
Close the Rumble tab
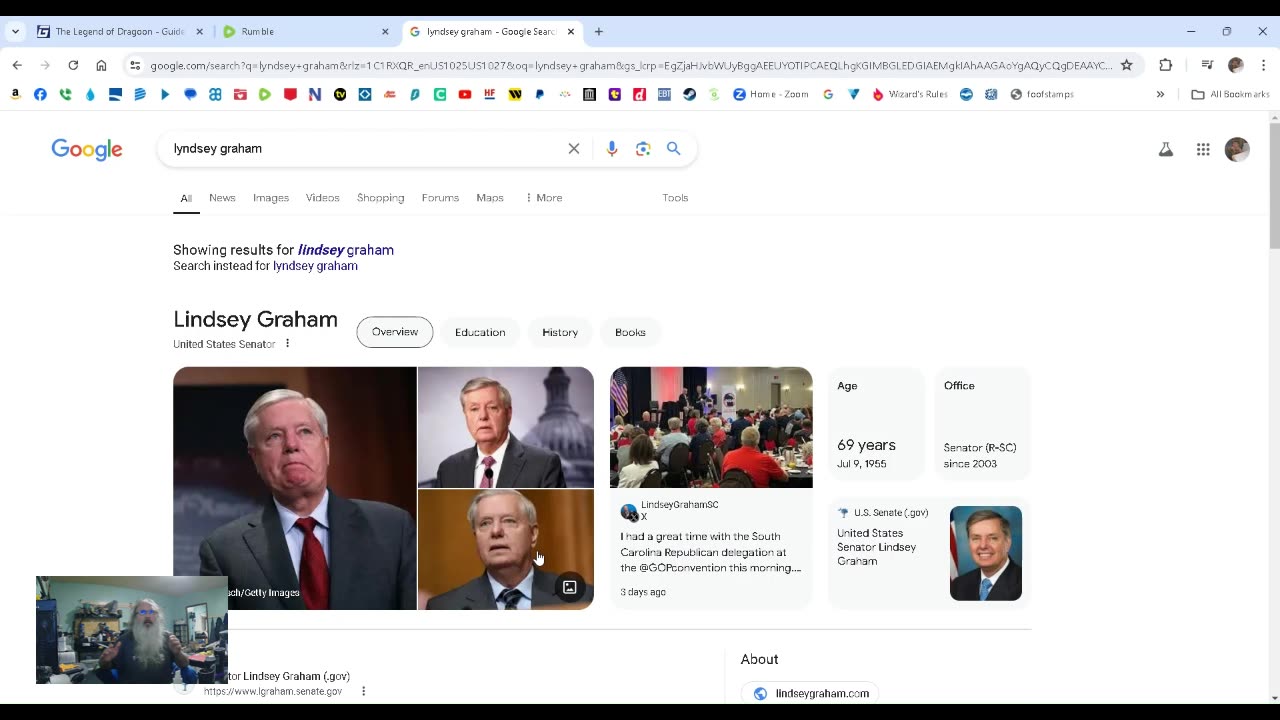[x=385, y=32]
